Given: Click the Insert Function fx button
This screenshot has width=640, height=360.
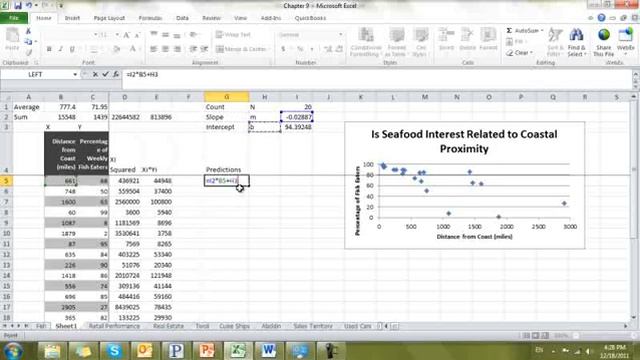Looking at the screenshot, I should (x=116, y=74).
